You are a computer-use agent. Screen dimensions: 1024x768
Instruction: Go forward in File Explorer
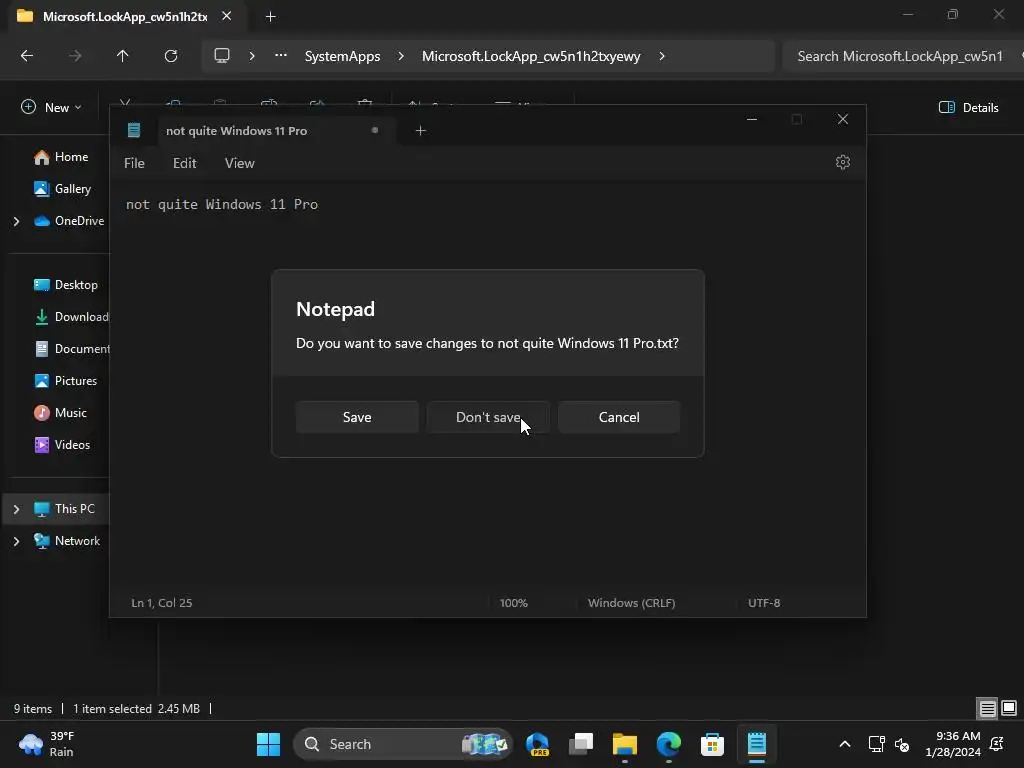[75, 56]
